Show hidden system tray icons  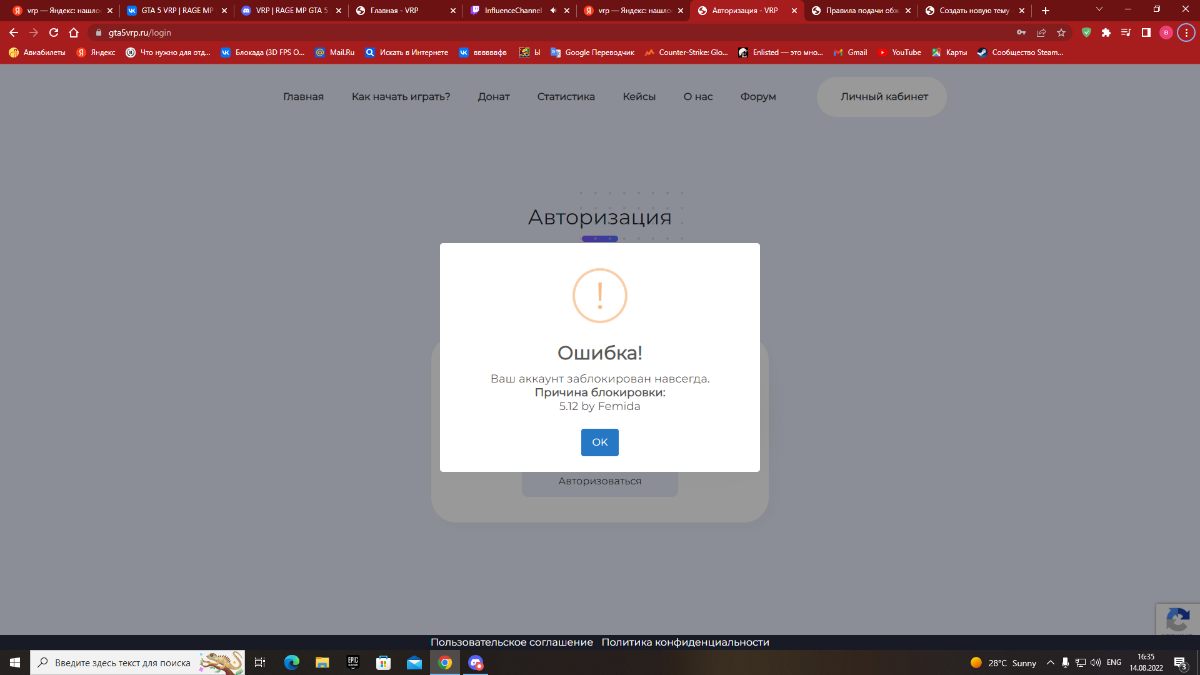click(x=1050, y=663)
